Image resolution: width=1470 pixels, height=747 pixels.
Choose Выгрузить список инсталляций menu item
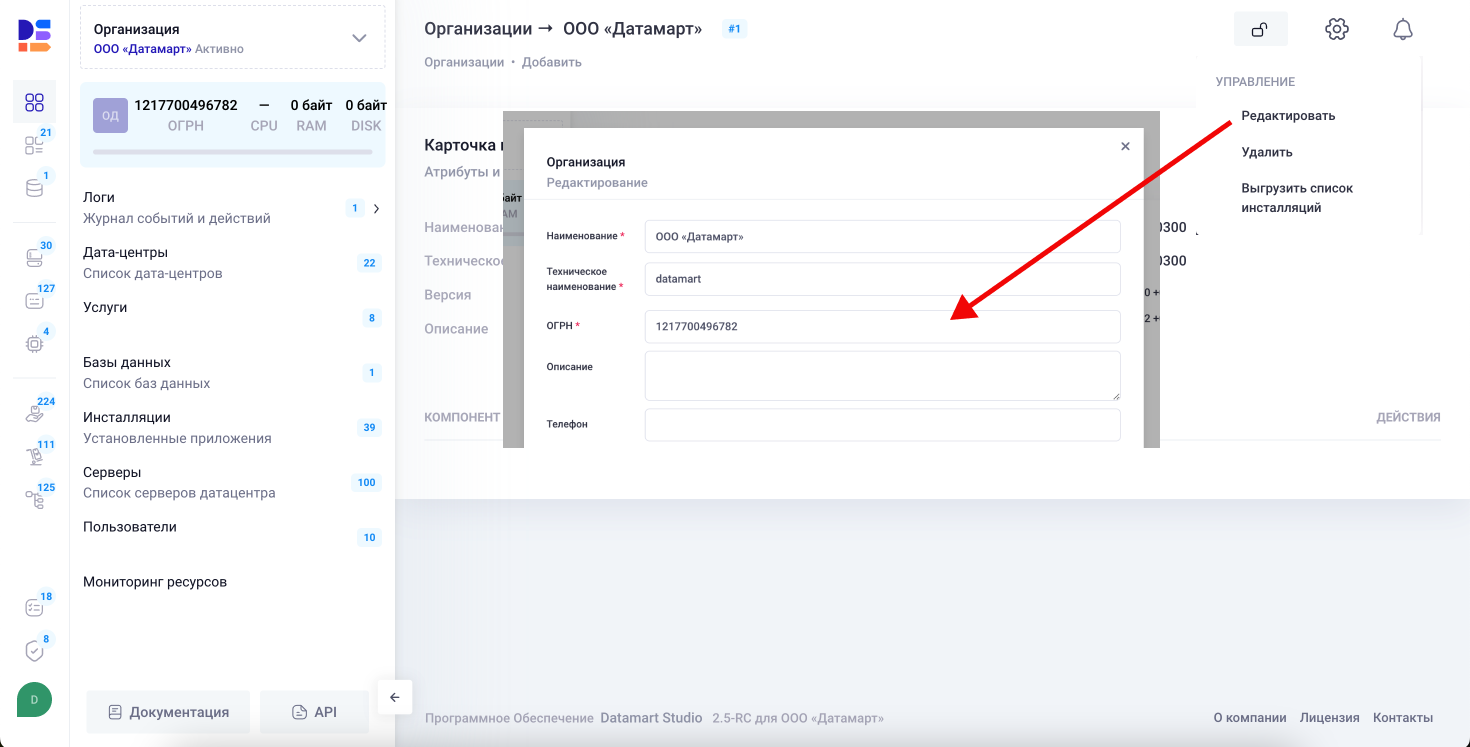1297,198
